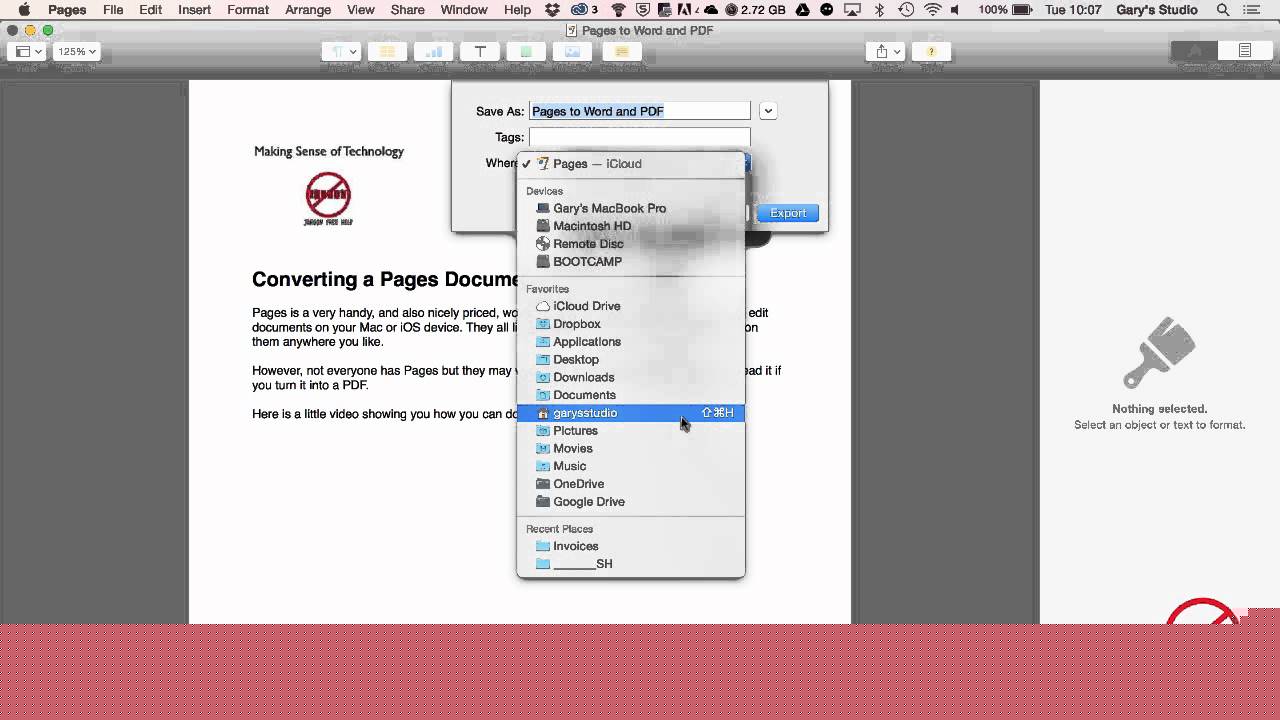The width and height of the screenshot is (1280, 720).
Task: Click the Wi-Fi status icon
Action: 932,10
